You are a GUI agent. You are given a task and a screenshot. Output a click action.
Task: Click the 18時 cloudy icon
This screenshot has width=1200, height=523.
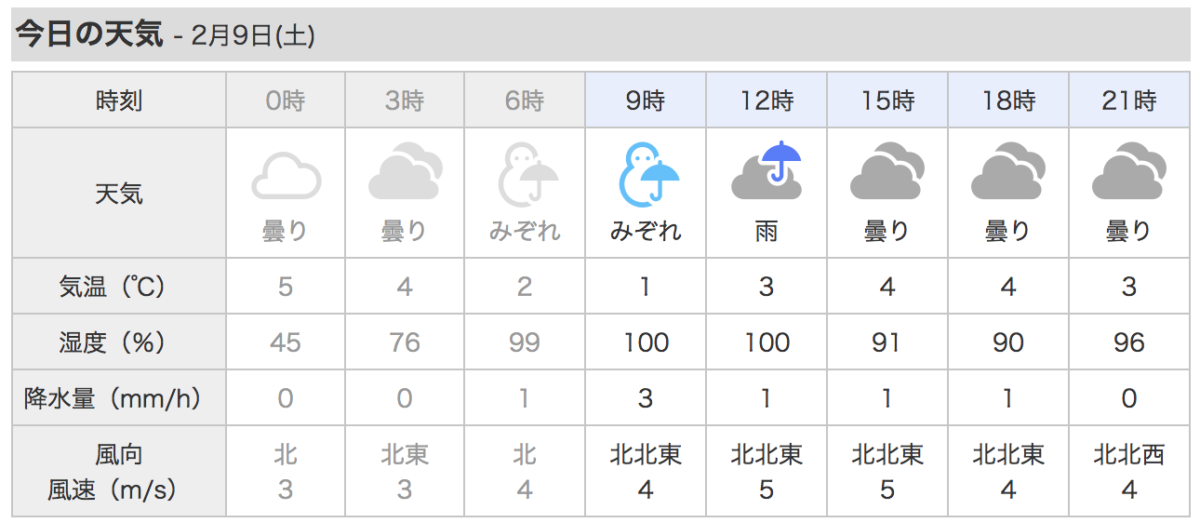(1008, 173)
